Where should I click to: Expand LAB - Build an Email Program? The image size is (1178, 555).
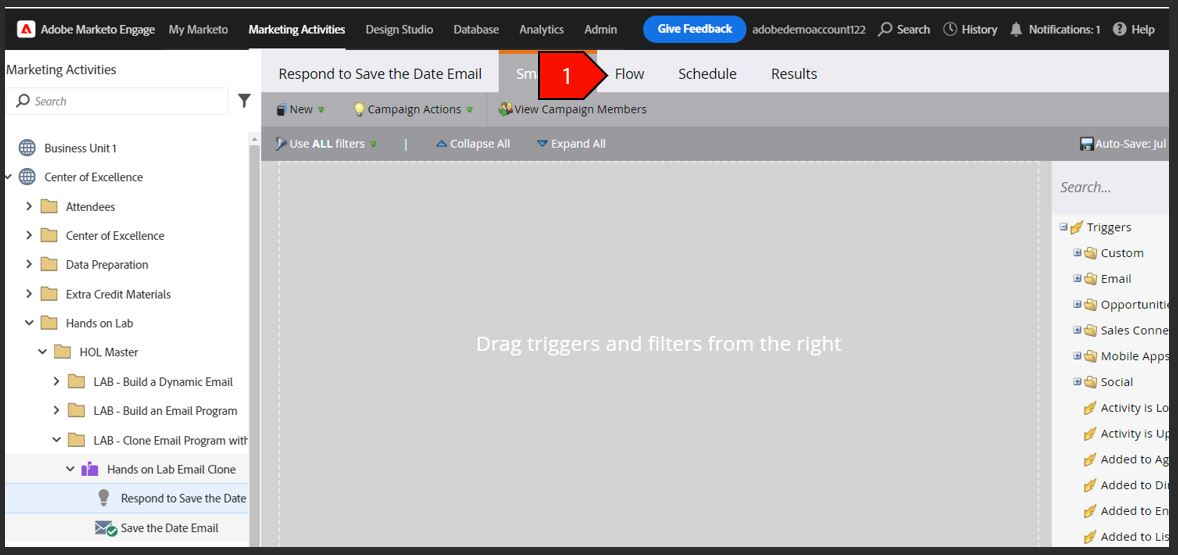click(x=56, y=411)
